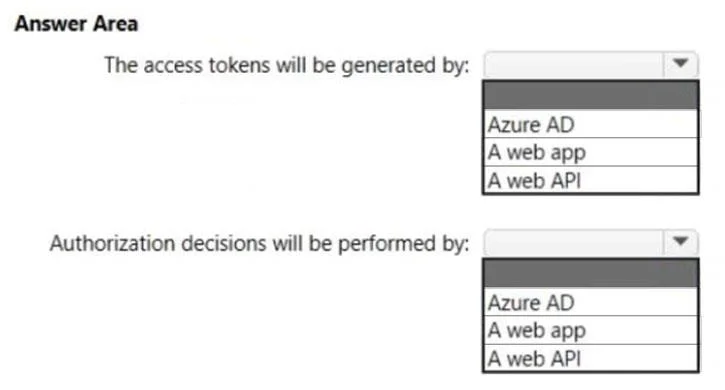The width and height of the screenshot is (725, 390).
Task: Select the blank gray option in tokens list
Action: [590, 95]
